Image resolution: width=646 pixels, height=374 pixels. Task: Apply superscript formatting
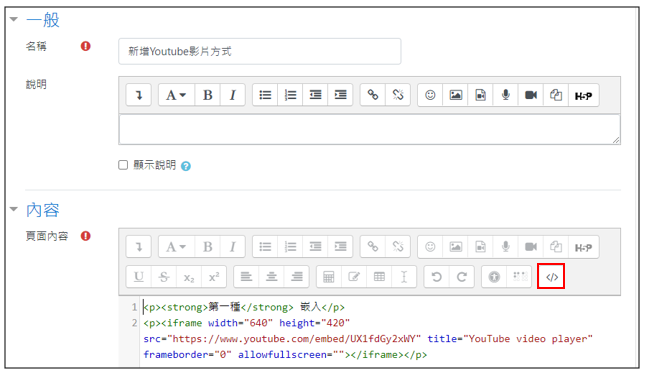(x=214, y=276)
